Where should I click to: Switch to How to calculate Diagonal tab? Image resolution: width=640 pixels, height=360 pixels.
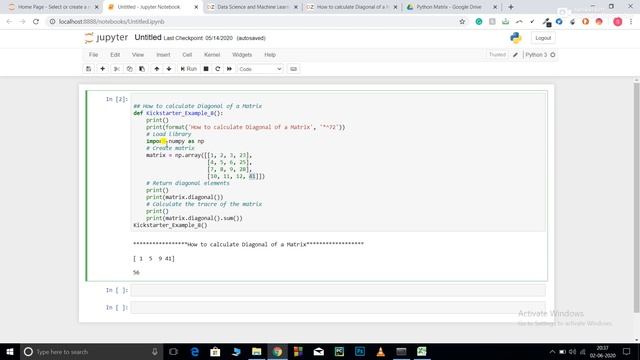click(351, 7)
